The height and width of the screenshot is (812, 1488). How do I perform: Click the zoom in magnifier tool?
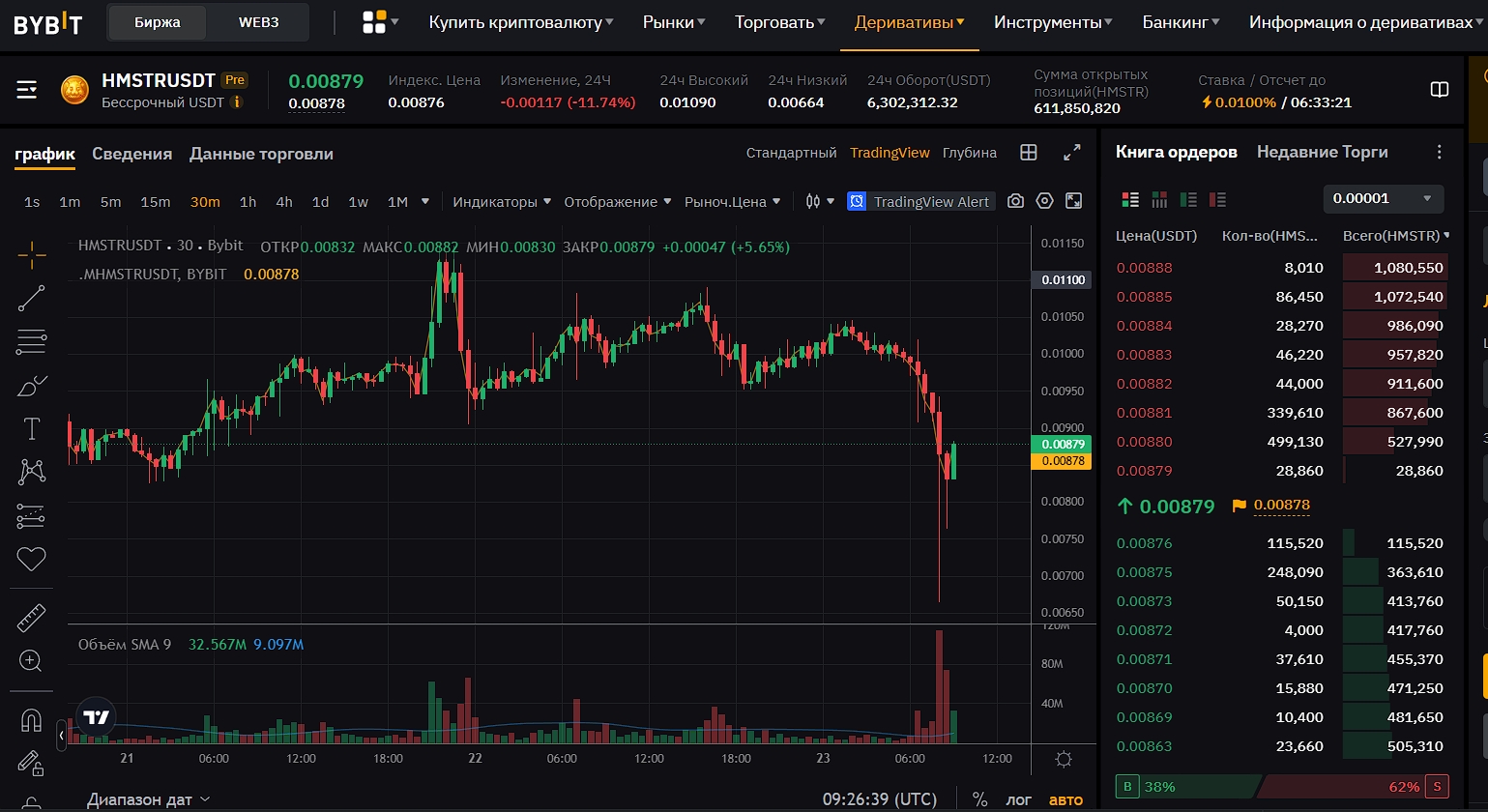31,661
